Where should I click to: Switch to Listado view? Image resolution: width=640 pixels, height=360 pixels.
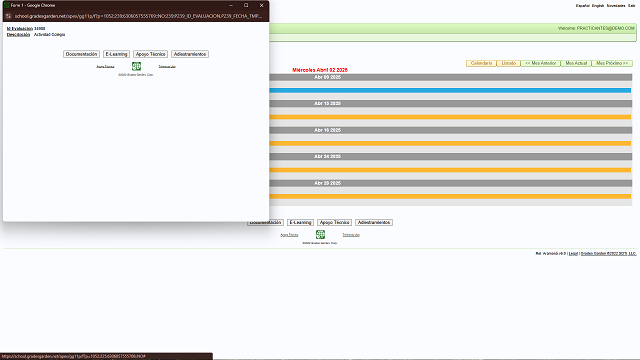(x=509, y=63)
